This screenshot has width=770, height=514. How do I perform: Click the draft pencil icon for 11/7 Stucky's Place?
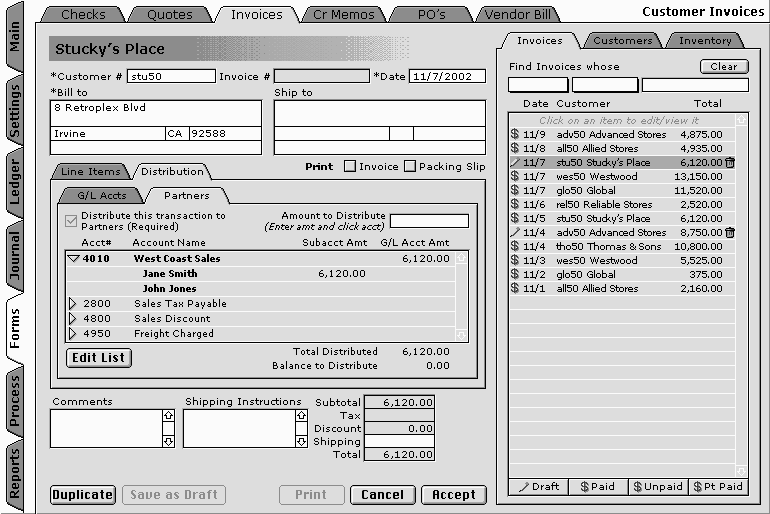(515, 162)
